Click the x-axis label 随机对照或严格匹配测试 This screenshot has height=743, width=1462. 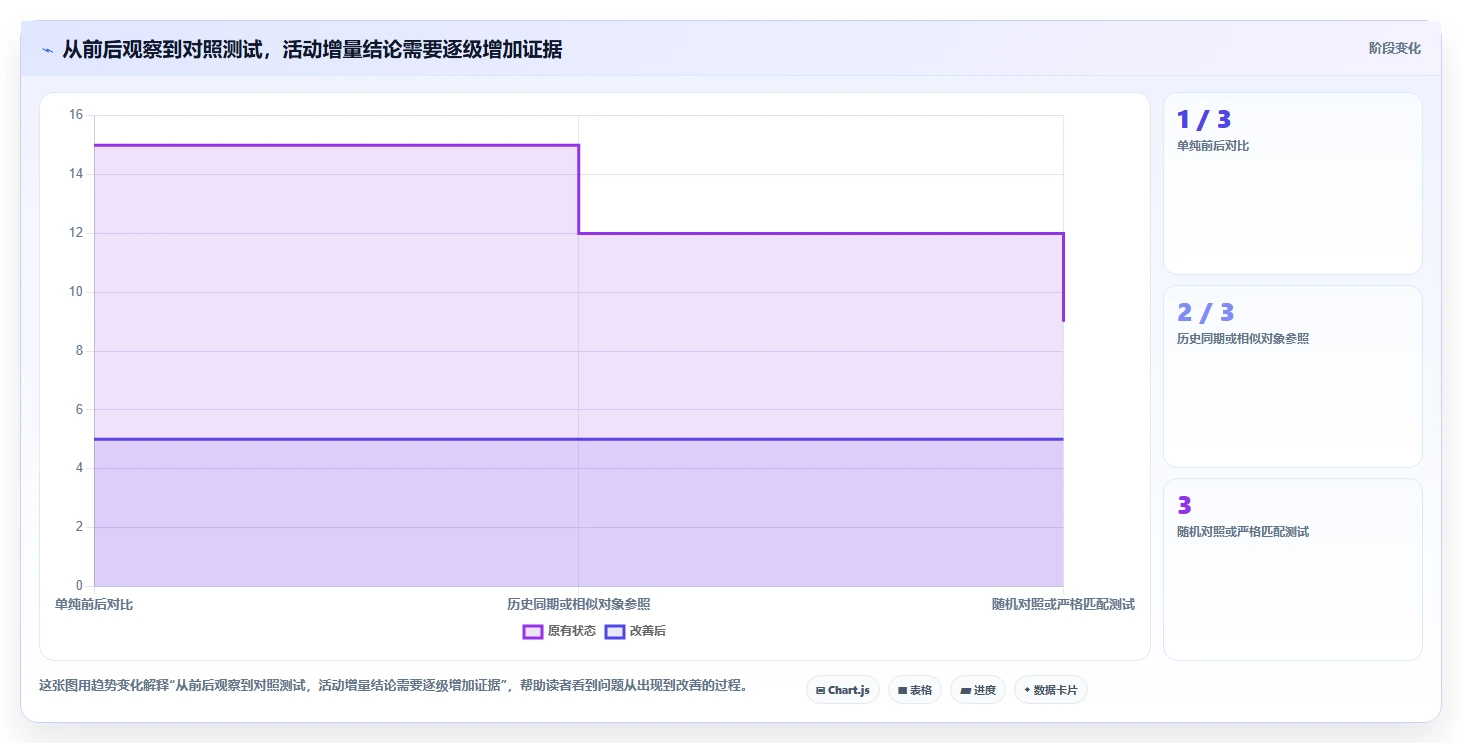[1063, 605]
